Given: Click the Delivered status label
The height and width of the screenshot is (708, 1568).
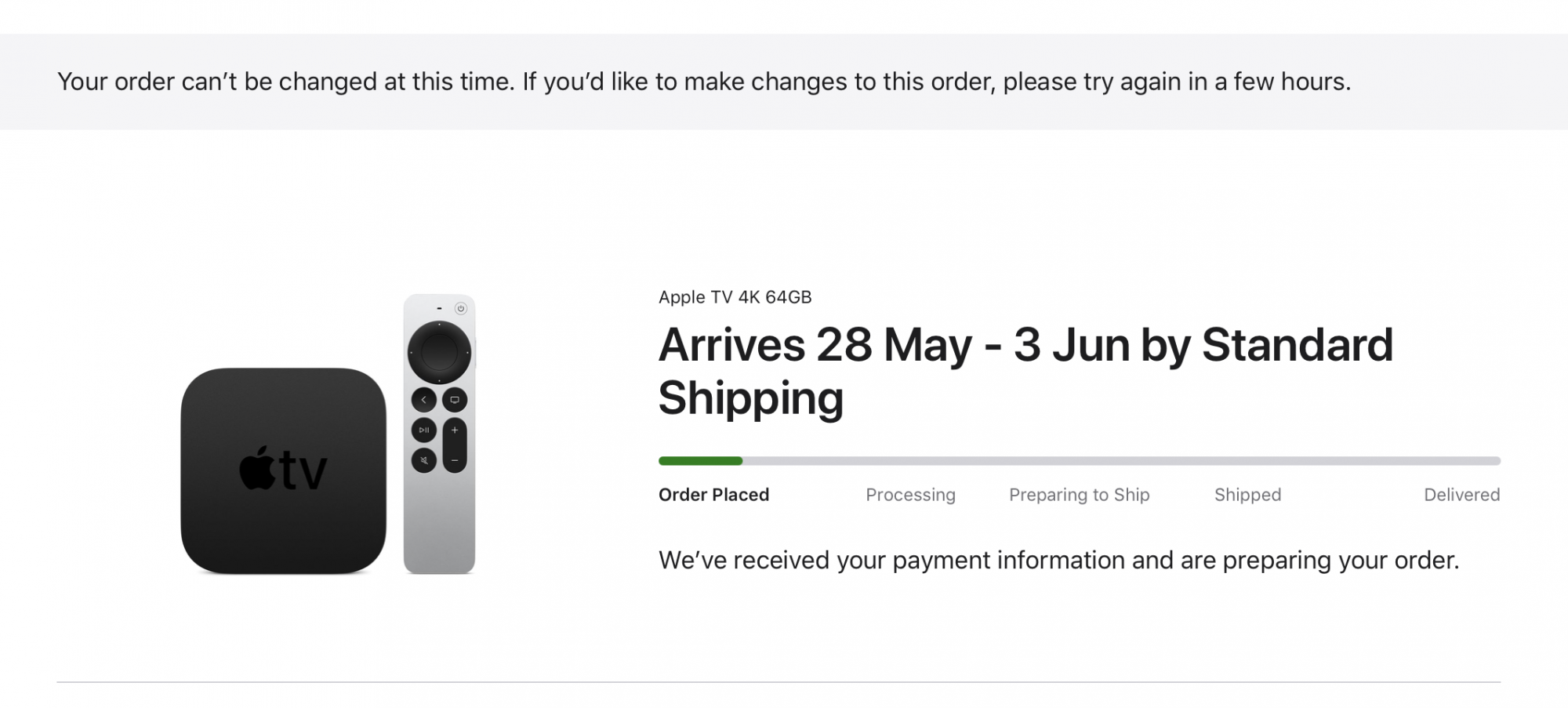Looking at the screenshot, I should point(1461,495).
